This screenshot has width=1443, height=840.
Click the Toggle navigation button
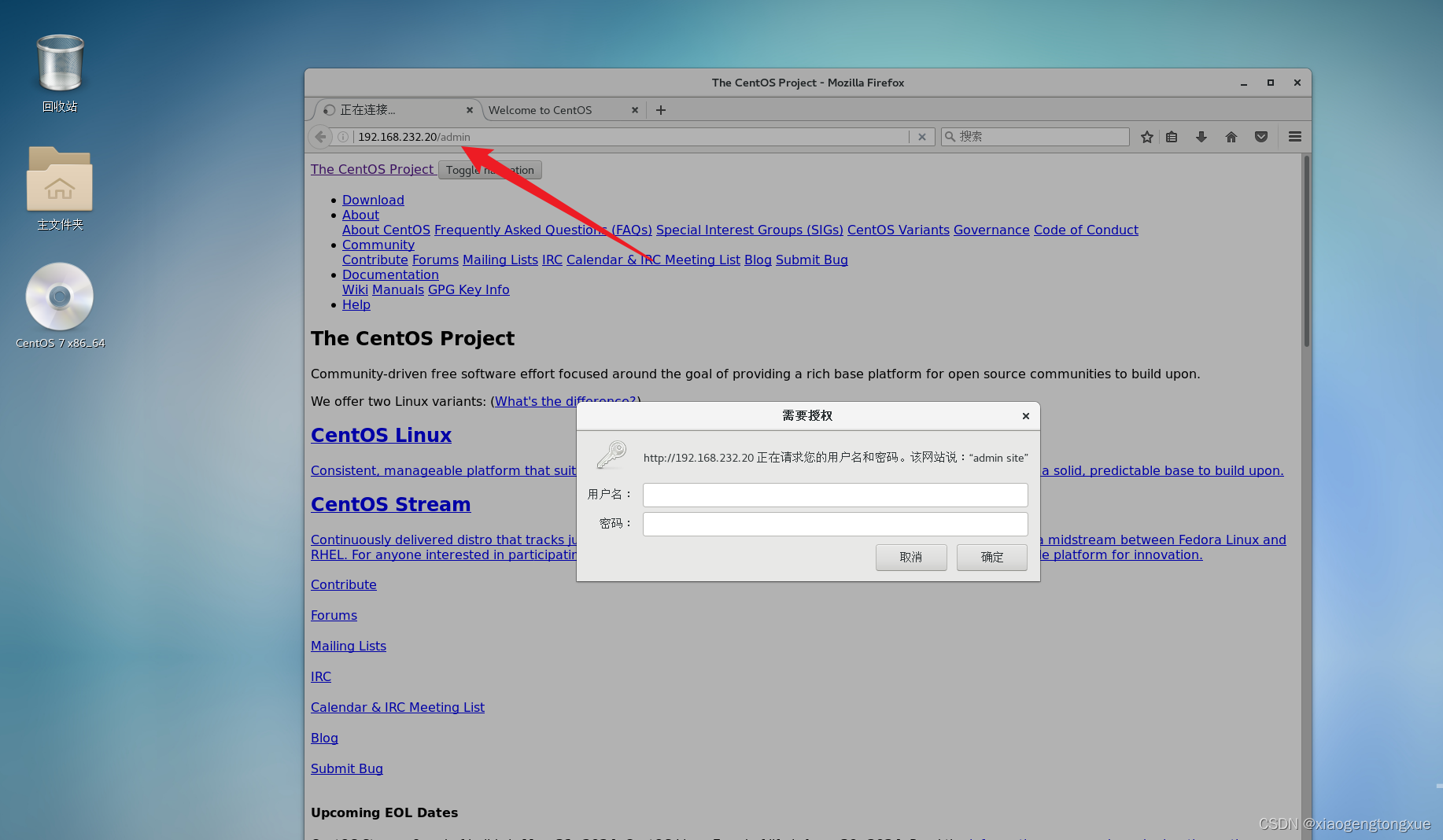(489, 170)
